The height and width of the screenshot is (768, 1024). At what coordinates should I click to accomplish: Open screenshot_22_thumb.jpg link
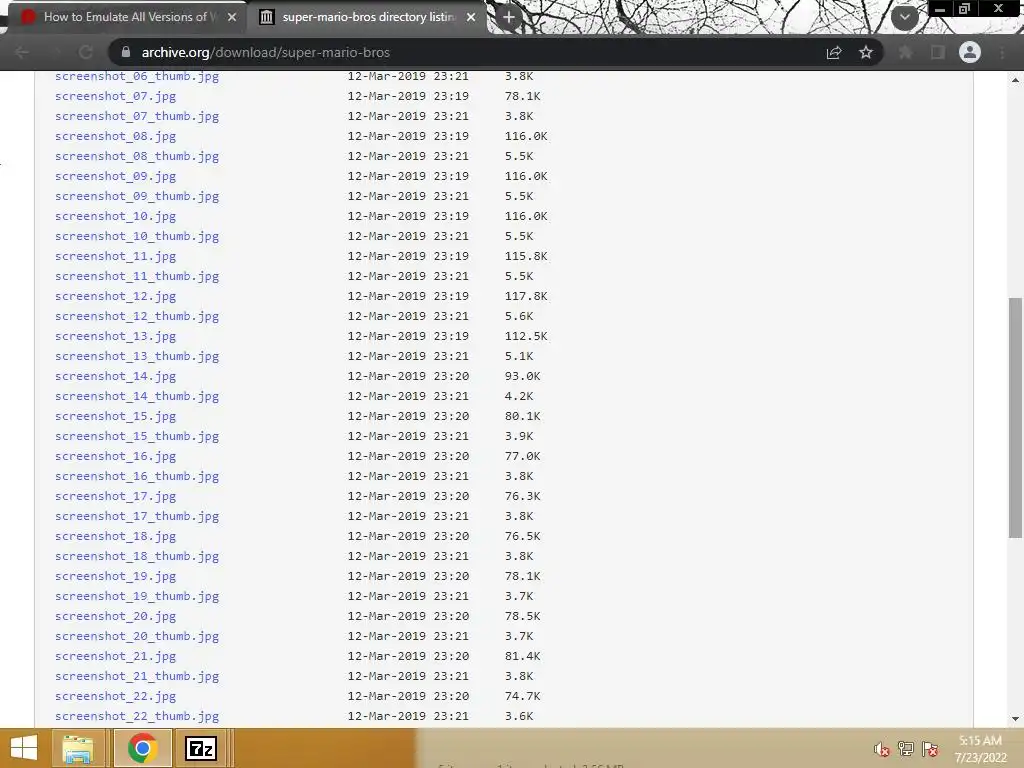click(x=137, y=716)
